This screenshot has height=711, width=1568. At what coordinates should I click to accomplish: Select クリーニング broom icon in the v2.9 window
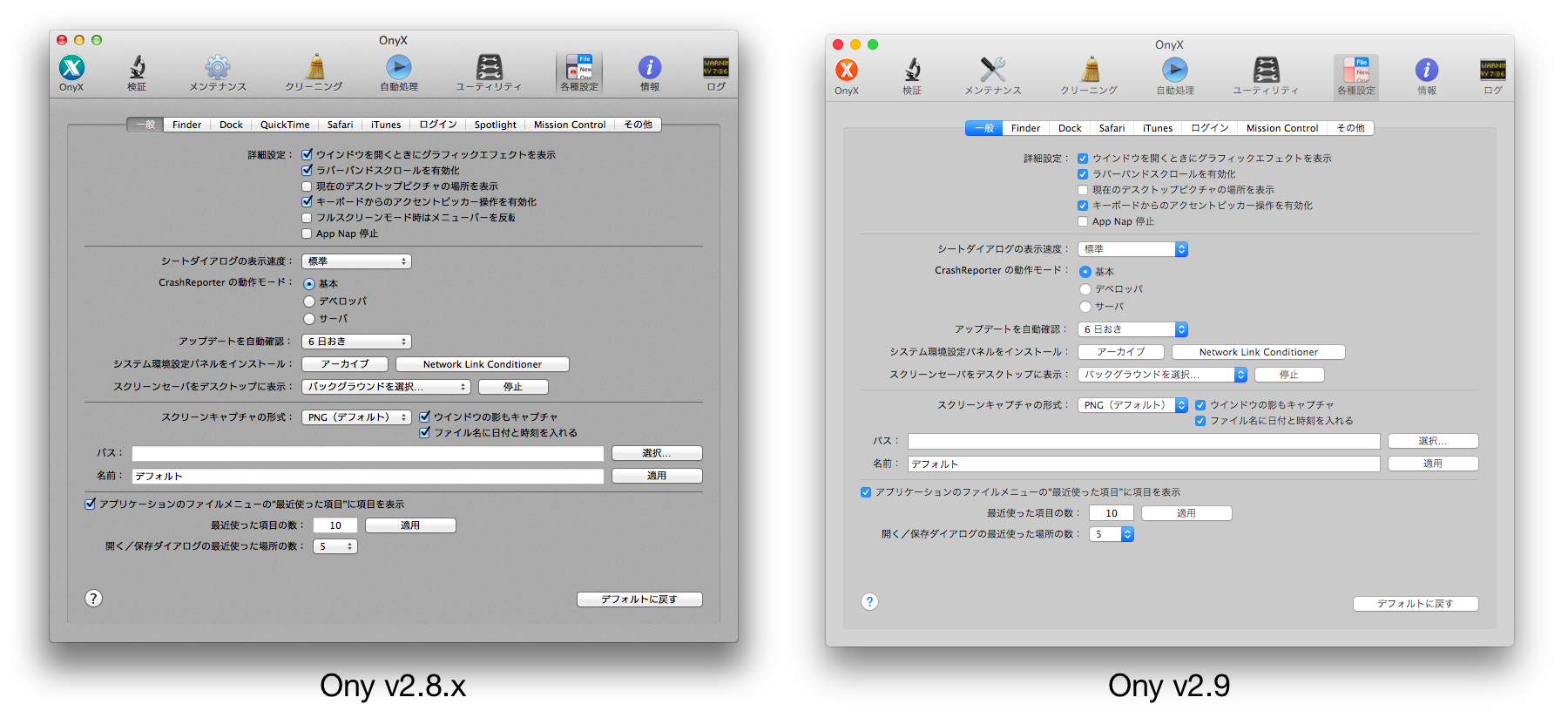click(1090, 70)
